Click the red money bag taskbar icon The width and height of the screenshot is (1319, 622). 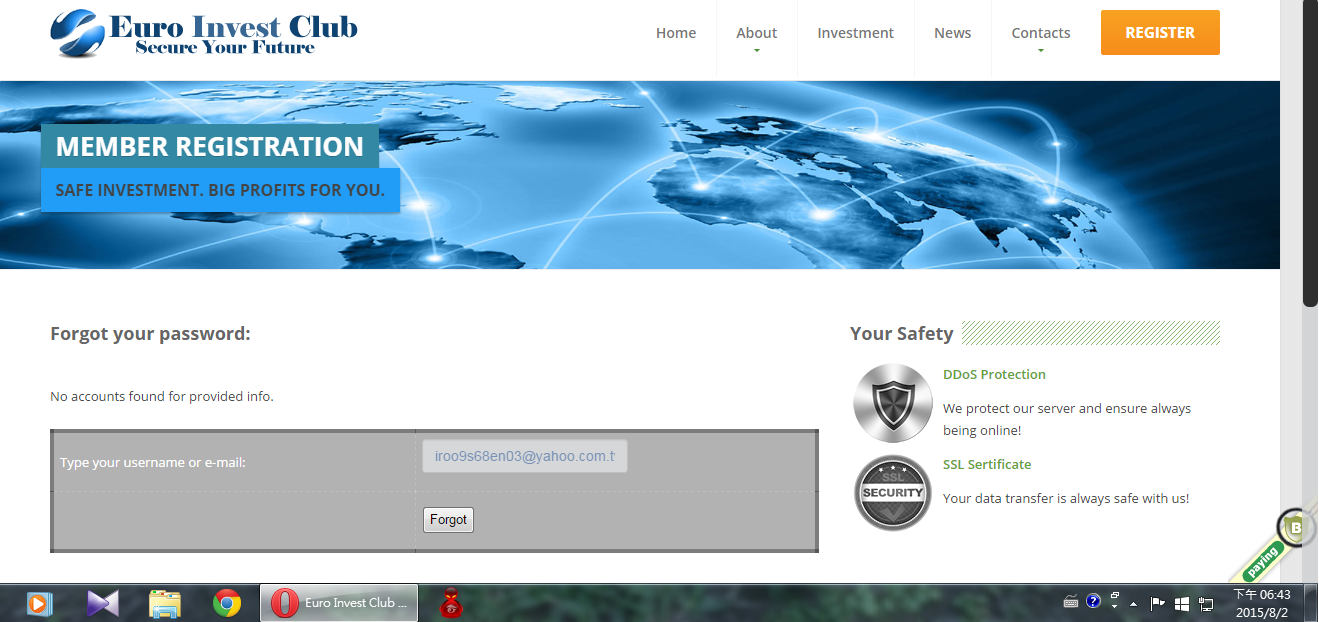coord(451,603)
